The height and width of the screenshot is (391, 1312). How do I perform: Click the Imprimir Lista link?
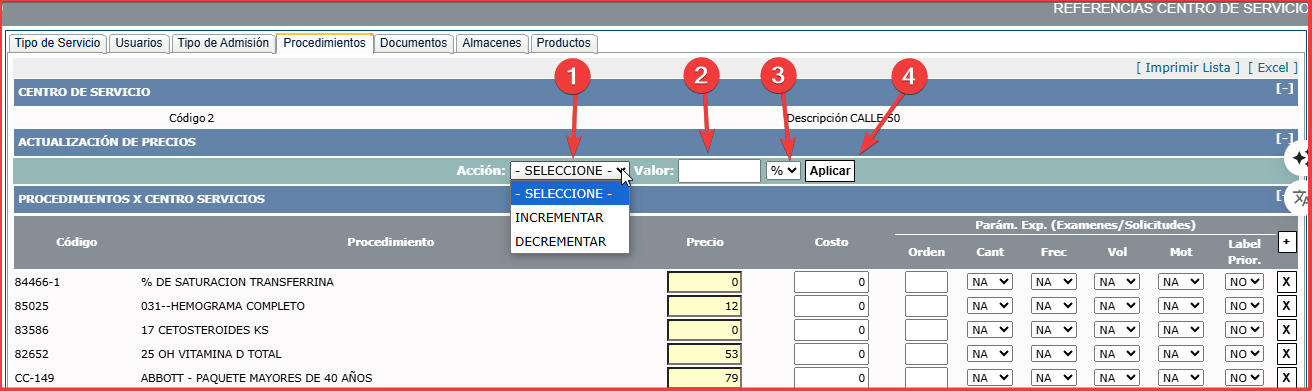(1188, 67)
